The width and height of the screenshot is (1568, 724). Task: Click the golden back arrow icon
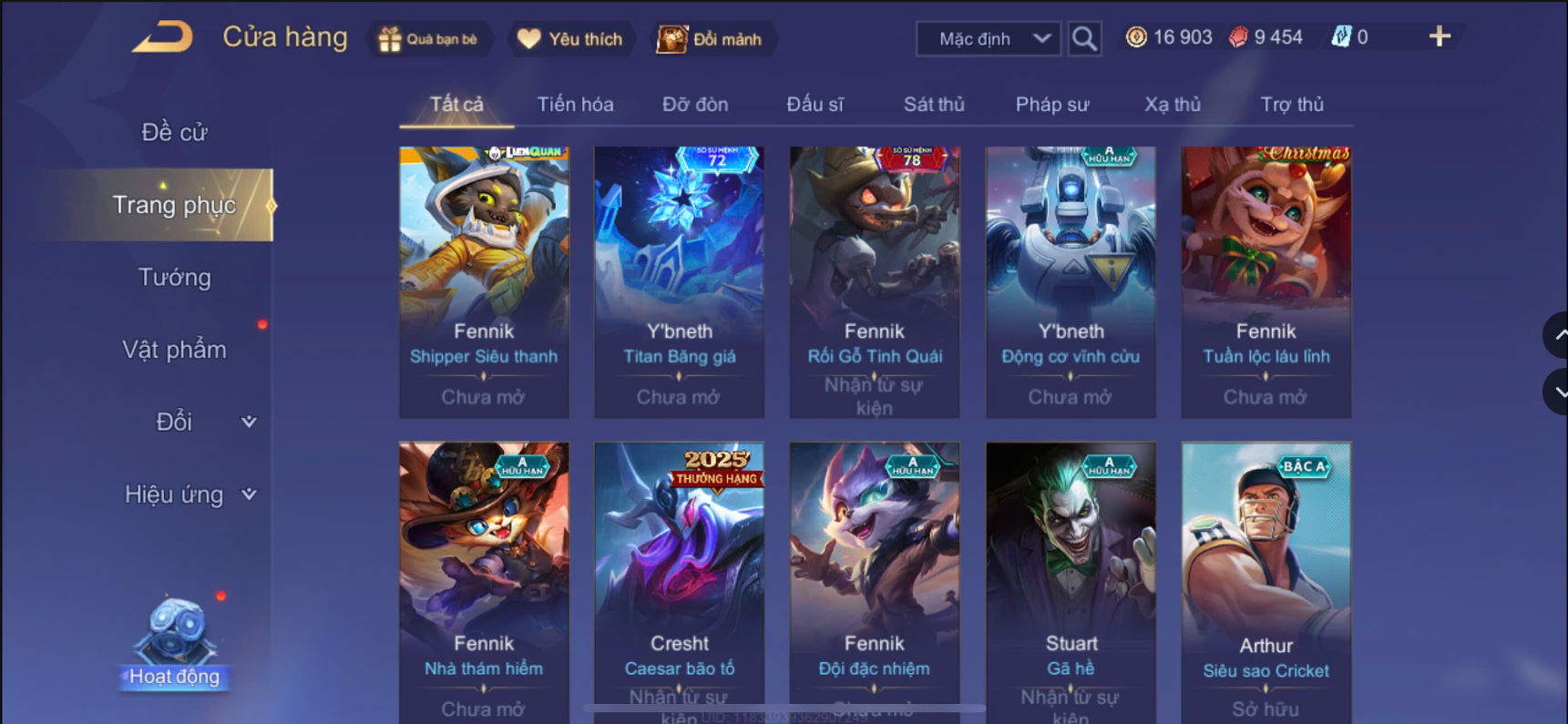163,37
